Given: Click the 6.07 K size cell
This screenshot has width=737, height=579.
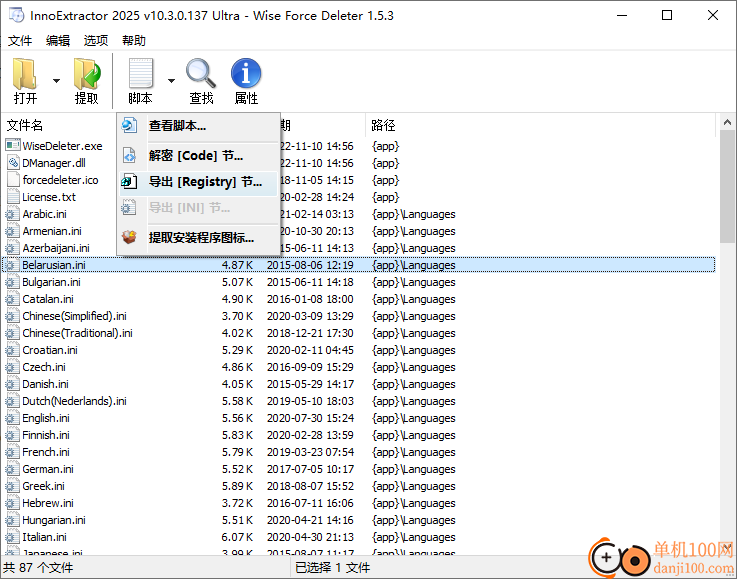Looking at the screenshot, I should click(x=237, y=537).
